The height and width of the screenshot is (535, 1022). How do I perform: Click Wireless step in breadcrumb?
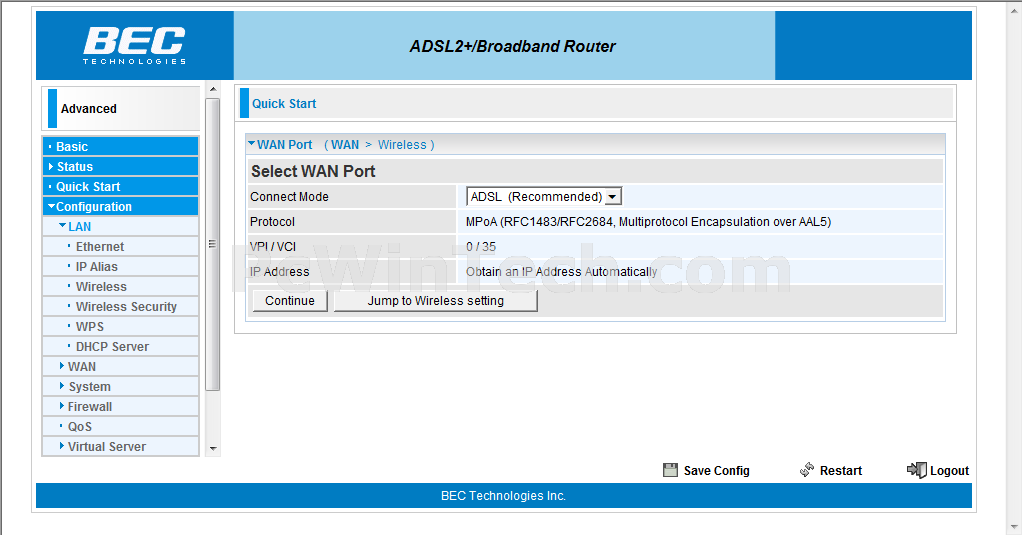[402, 145]
